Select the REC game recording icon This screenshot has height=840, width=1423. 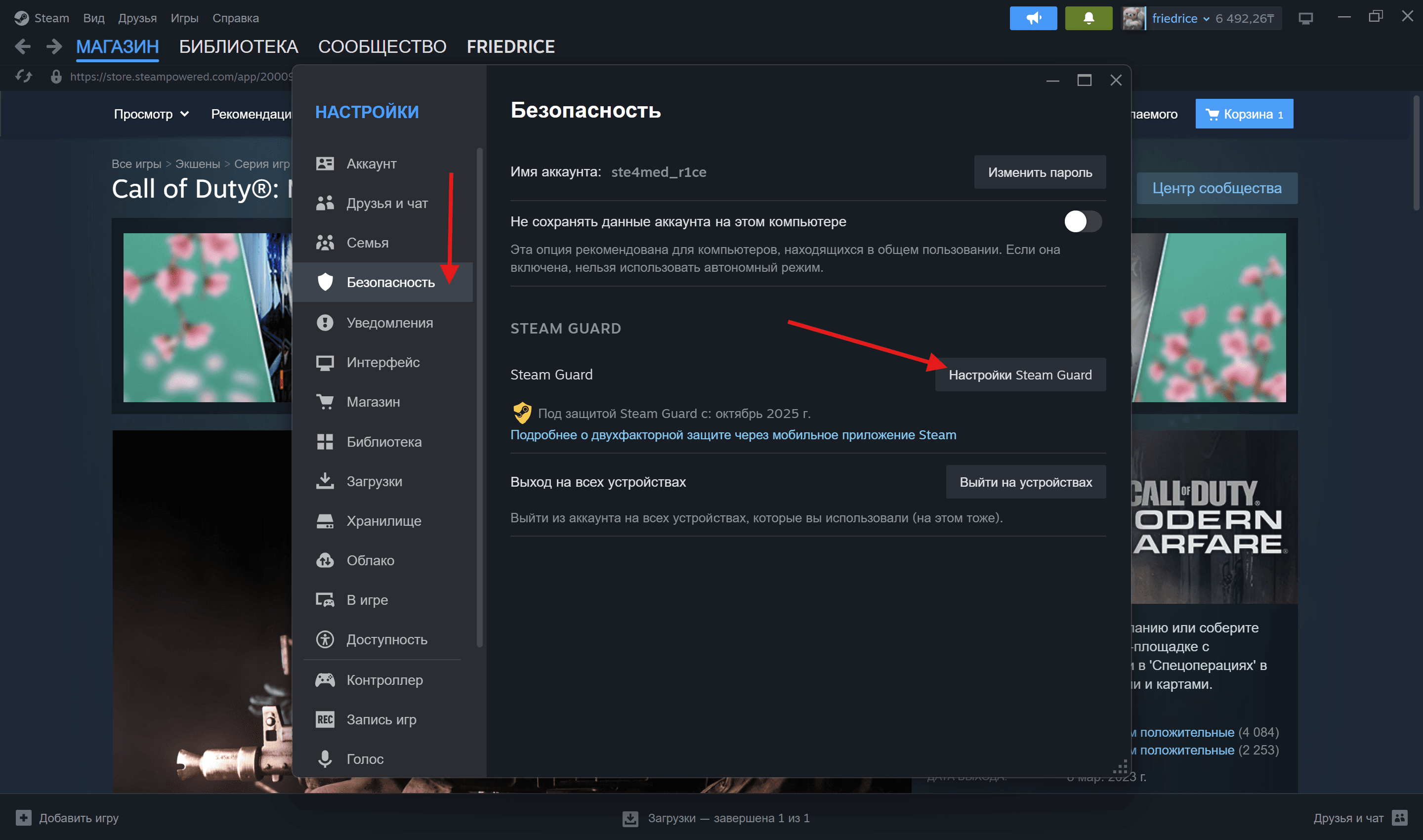pos(325,719)
